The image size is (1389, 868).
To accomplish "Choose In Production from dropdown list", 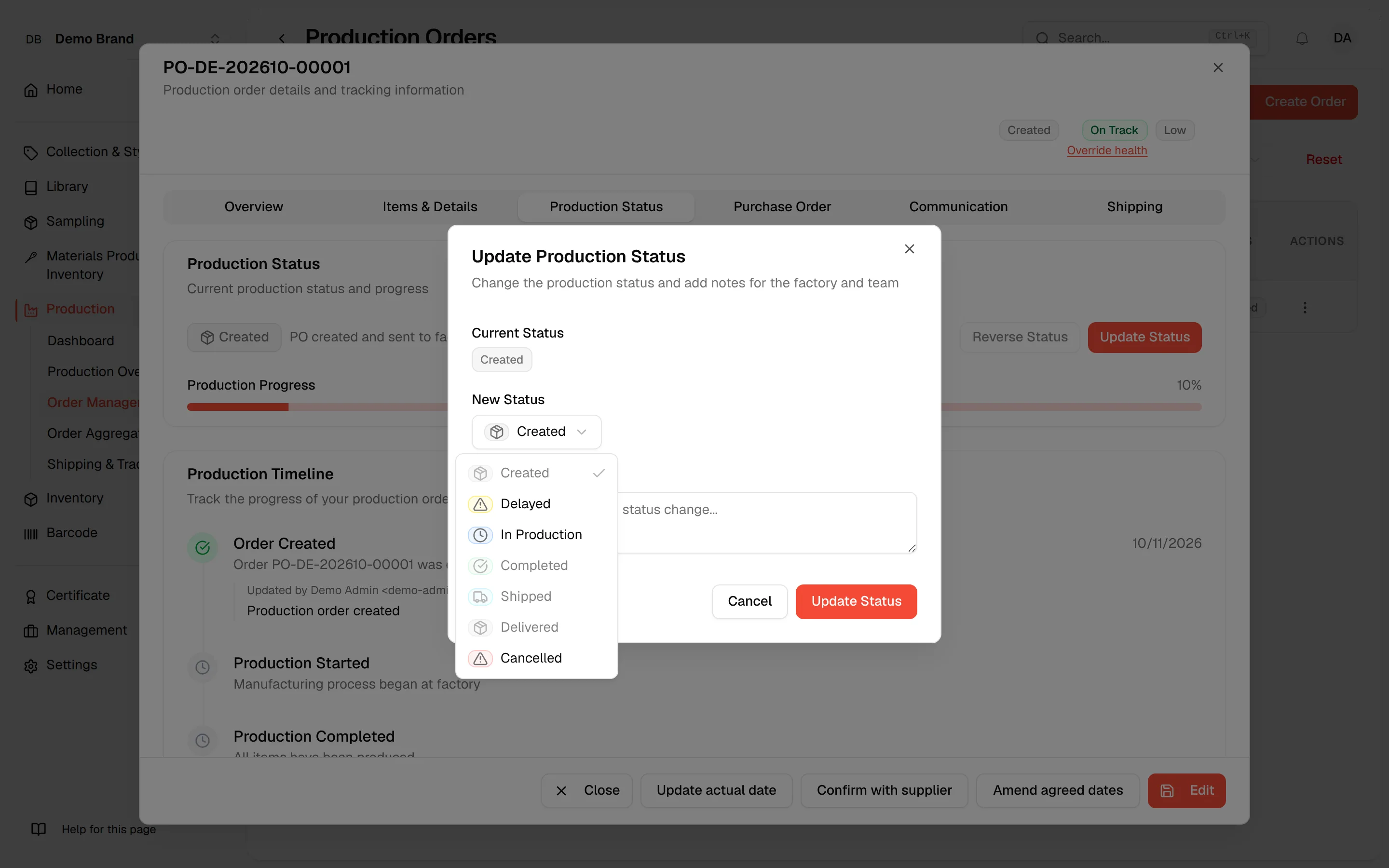I will pyautogui.click(x=536, y=535).
